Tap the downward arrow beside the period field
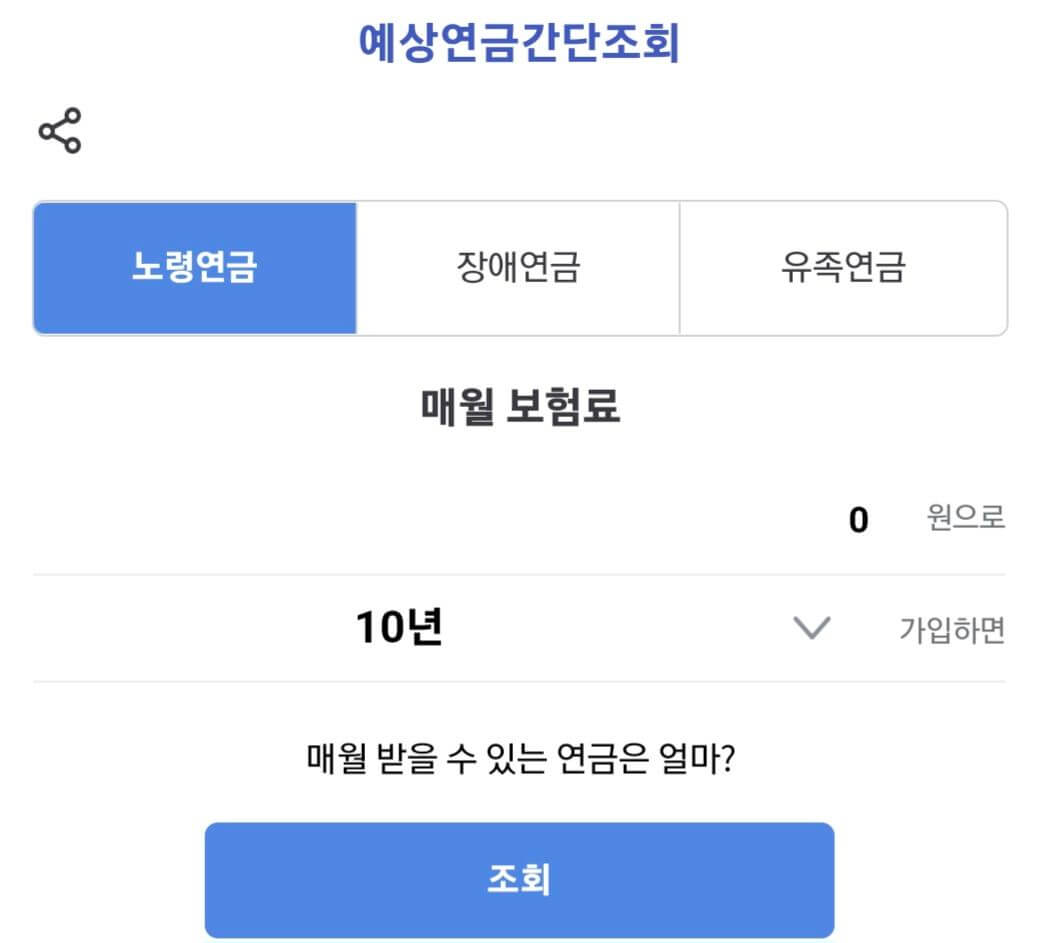 (x=812, y=628)
